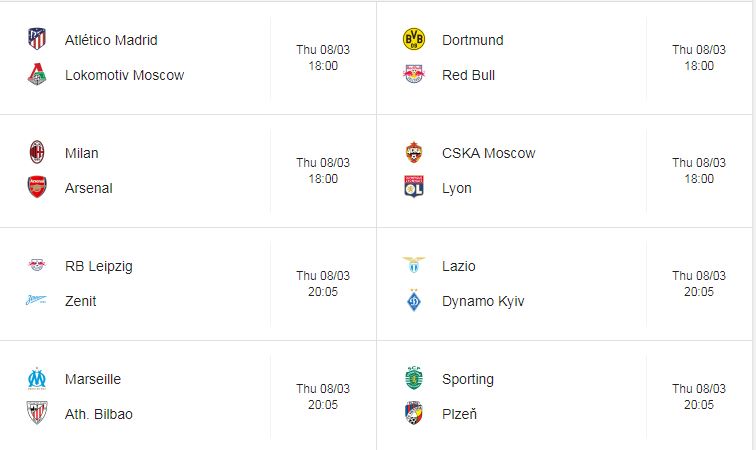Click the Arsenal club crest
756x450 pixels.
(x=37, y=188)
